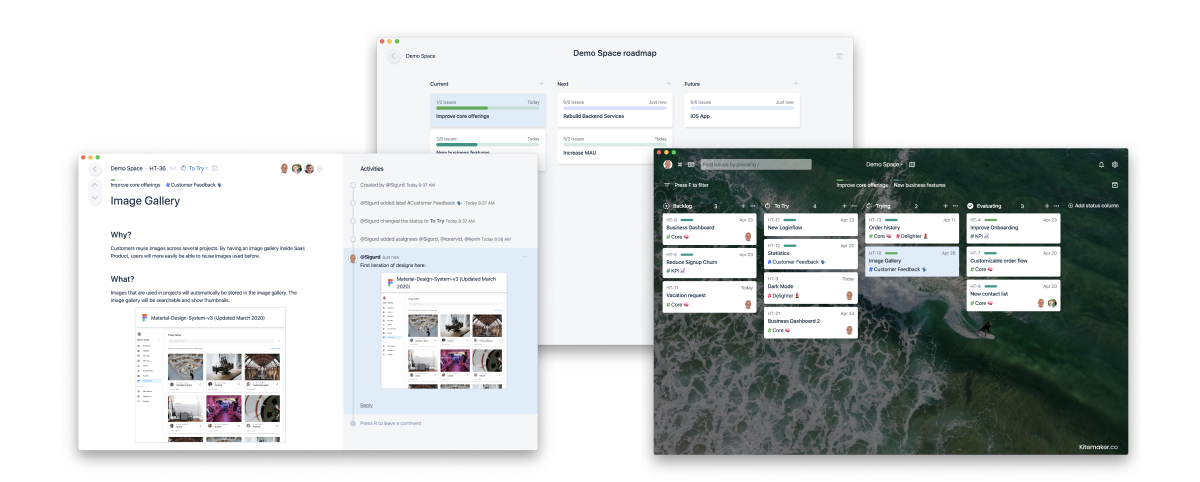The image size is (1200, 482).
Task: Open 'Order history' card in Trying
Action: pos(911,229)
